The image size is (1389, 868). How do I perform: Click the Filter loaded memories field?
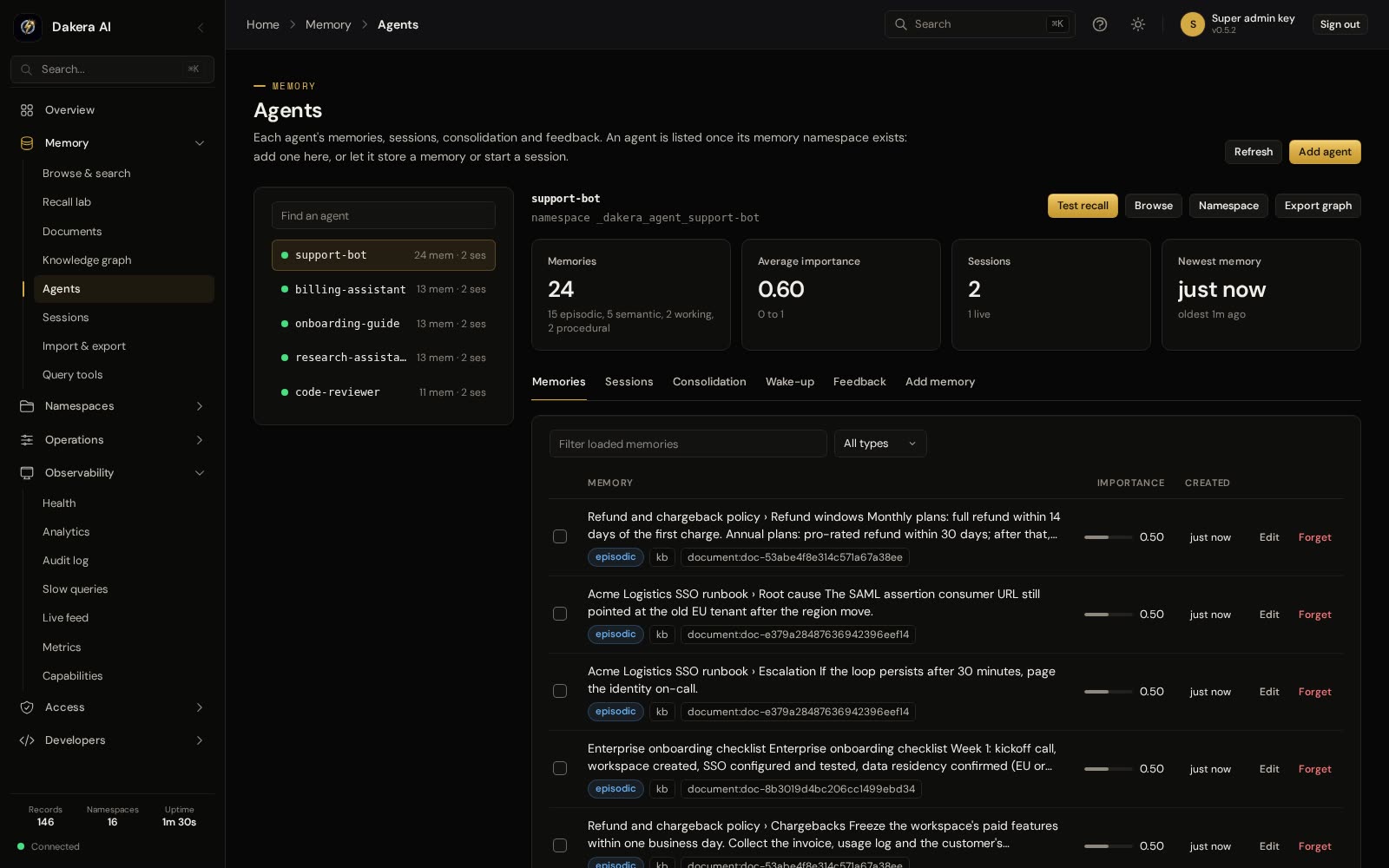688,444
